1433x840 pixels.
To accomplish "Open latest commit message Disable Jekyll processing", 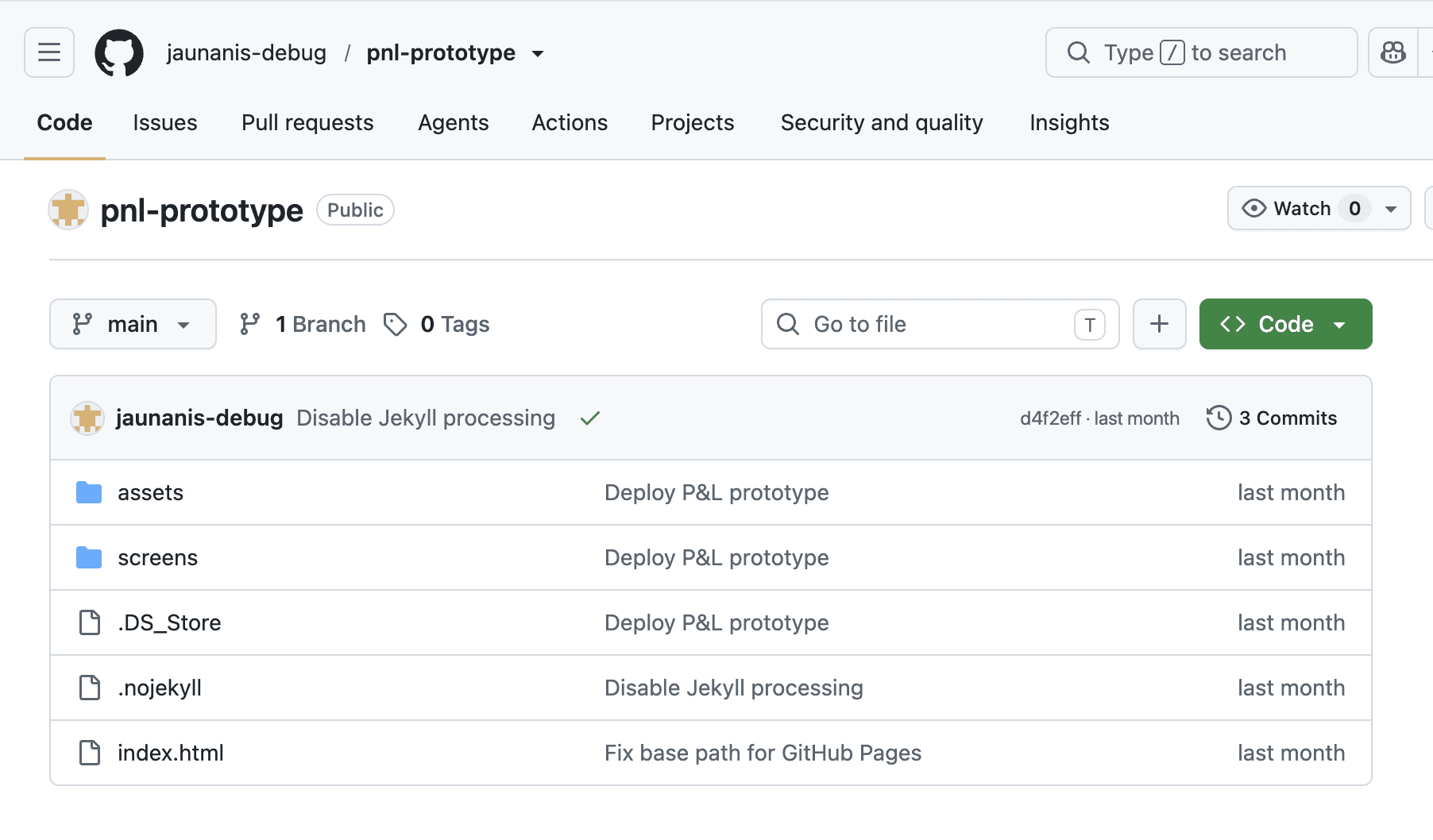I will 426,418.
